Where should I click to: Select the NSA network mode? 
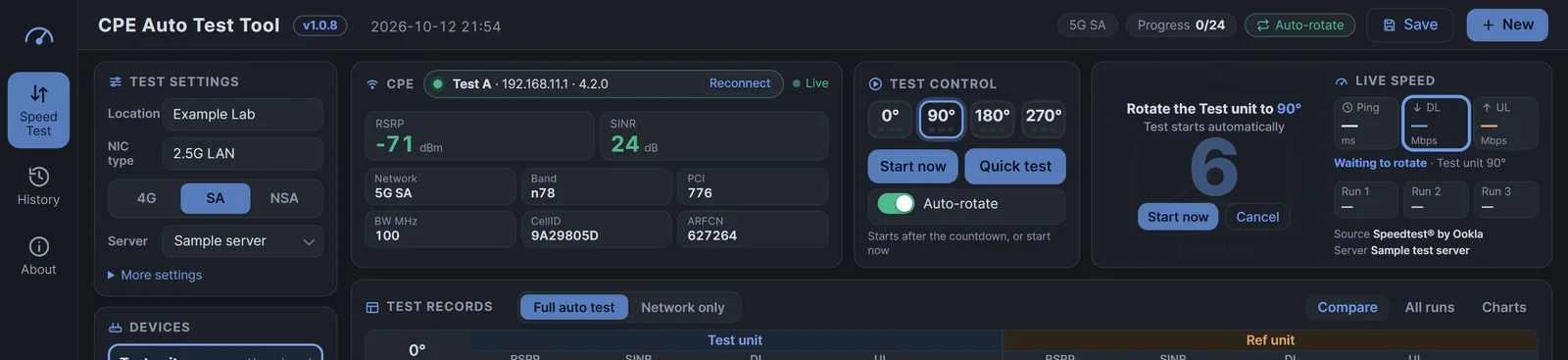284,198
